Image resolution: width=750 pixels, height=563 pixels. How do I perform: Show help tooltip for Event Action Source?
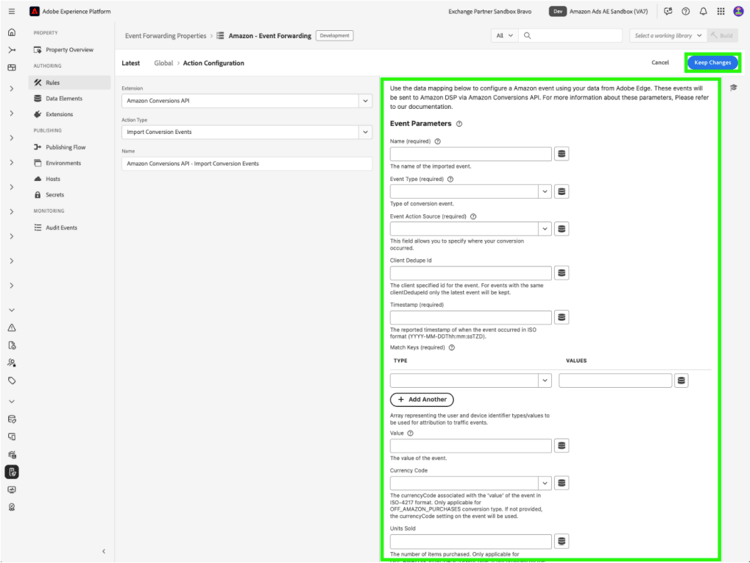tap(473, 216)
